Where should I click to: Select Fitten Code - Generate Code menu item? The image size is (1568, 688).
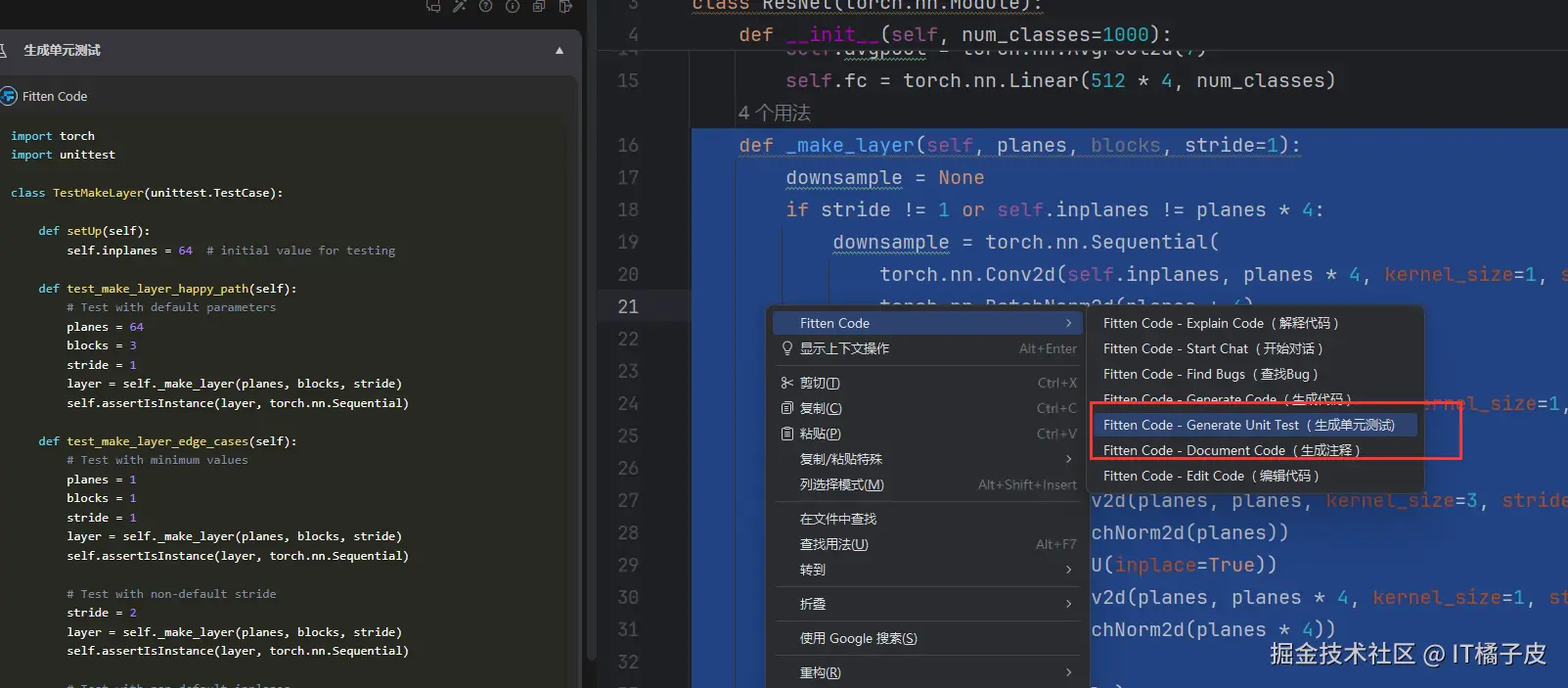[1257, 398]
